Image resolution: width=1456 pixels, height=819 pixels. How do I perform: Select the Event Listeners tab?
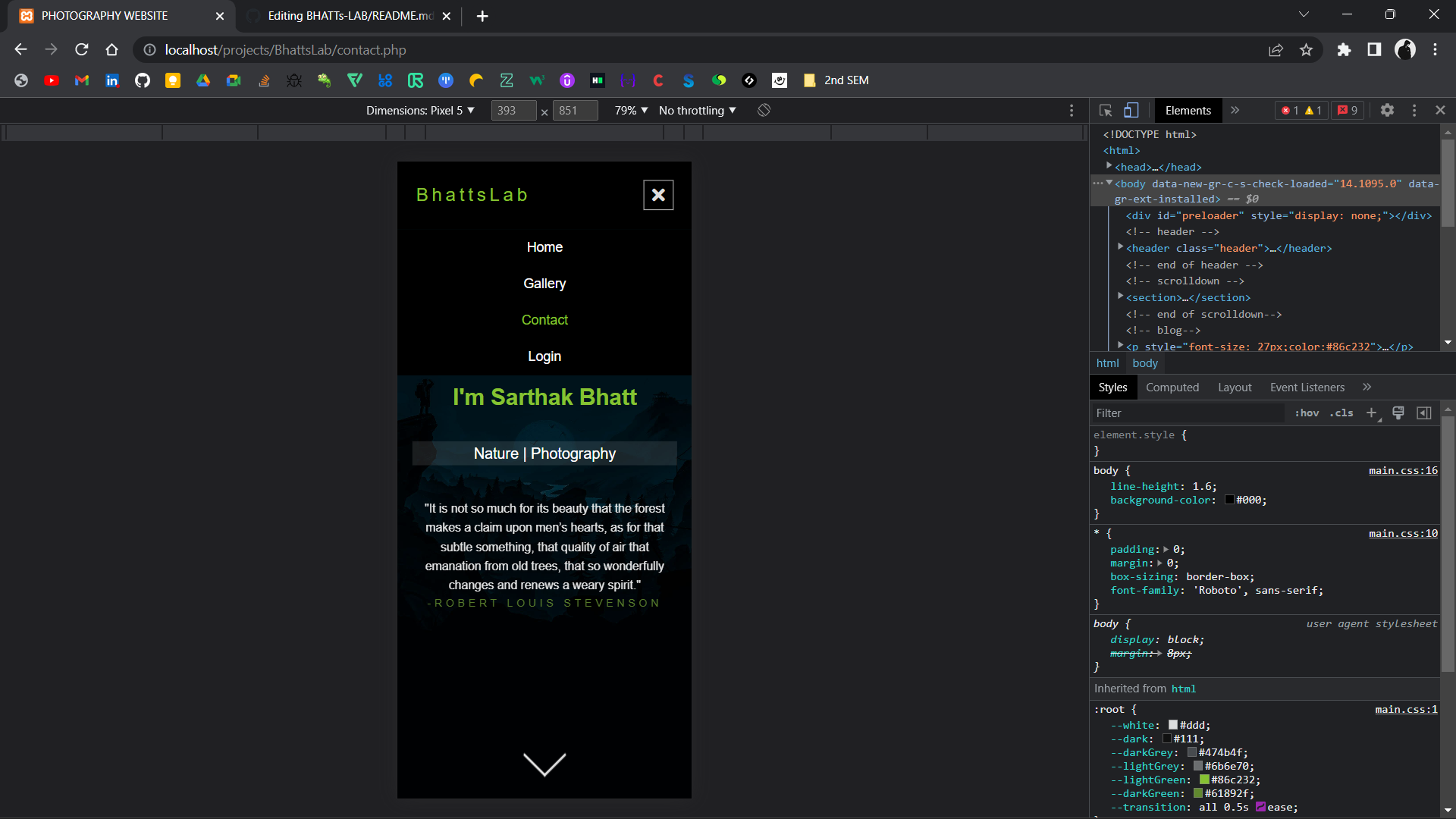point(1307,388)
